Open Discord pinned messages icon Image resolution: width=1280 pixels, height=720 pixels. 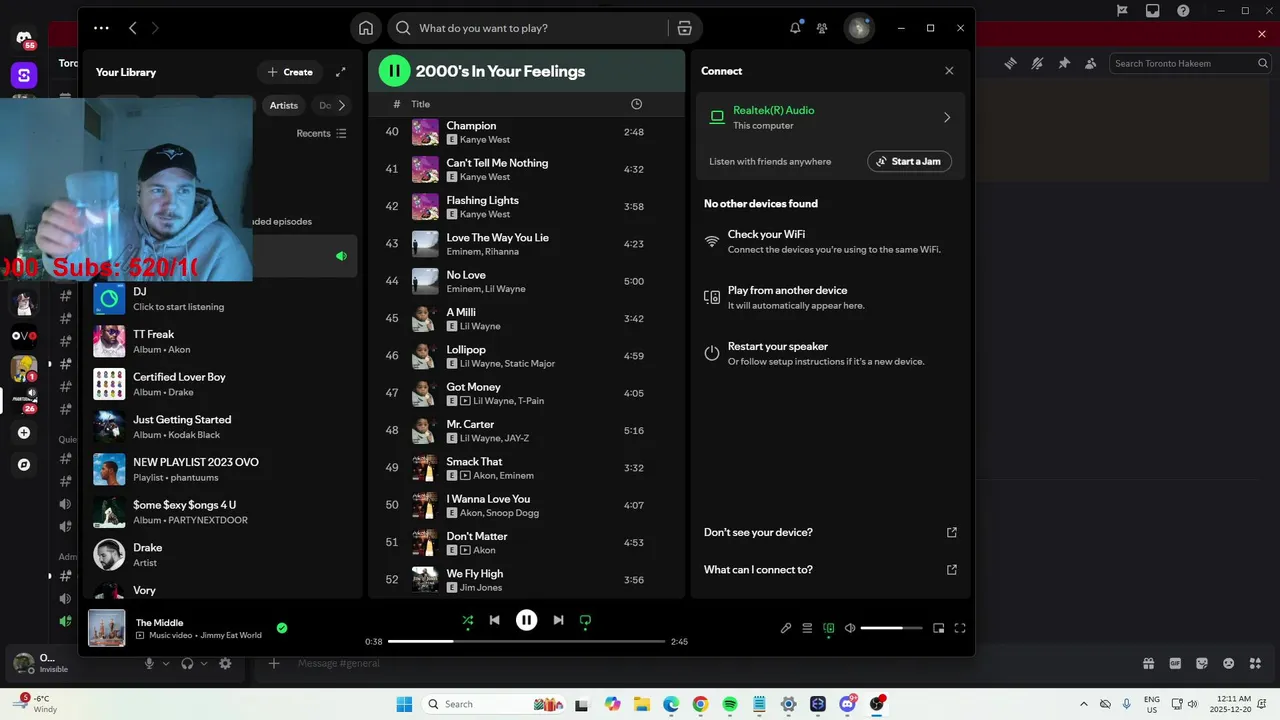tap(1064, 63)
